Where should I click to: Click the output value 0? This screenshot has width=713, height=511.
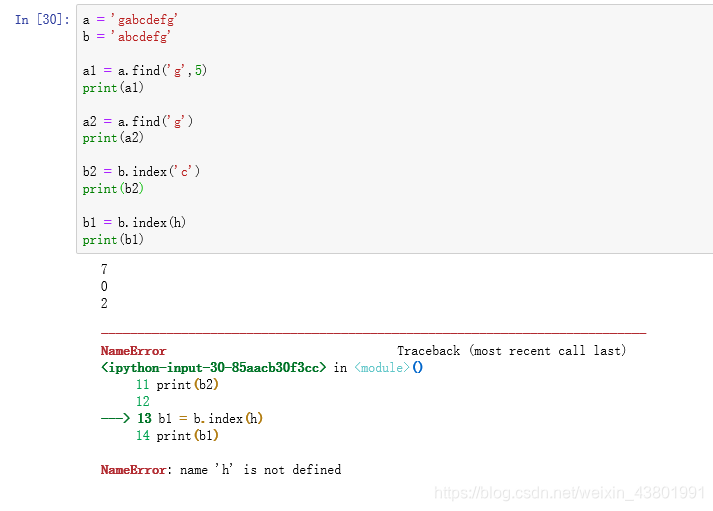pos(104,286)
